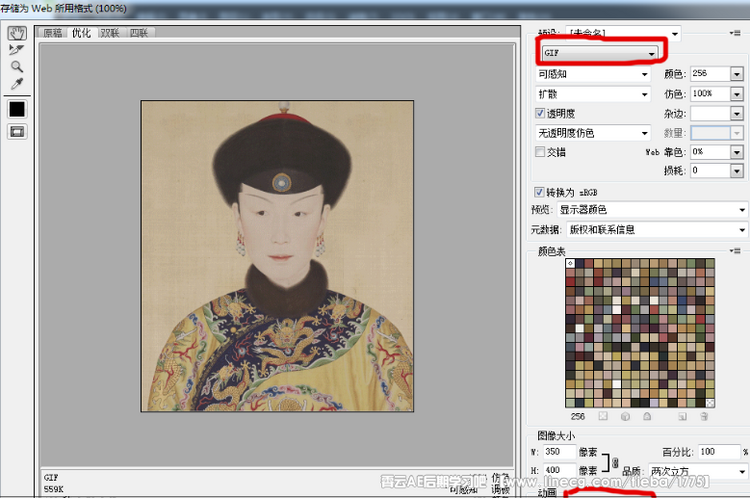Open the 无透明度仿色 dropdown

pos(593,133)
